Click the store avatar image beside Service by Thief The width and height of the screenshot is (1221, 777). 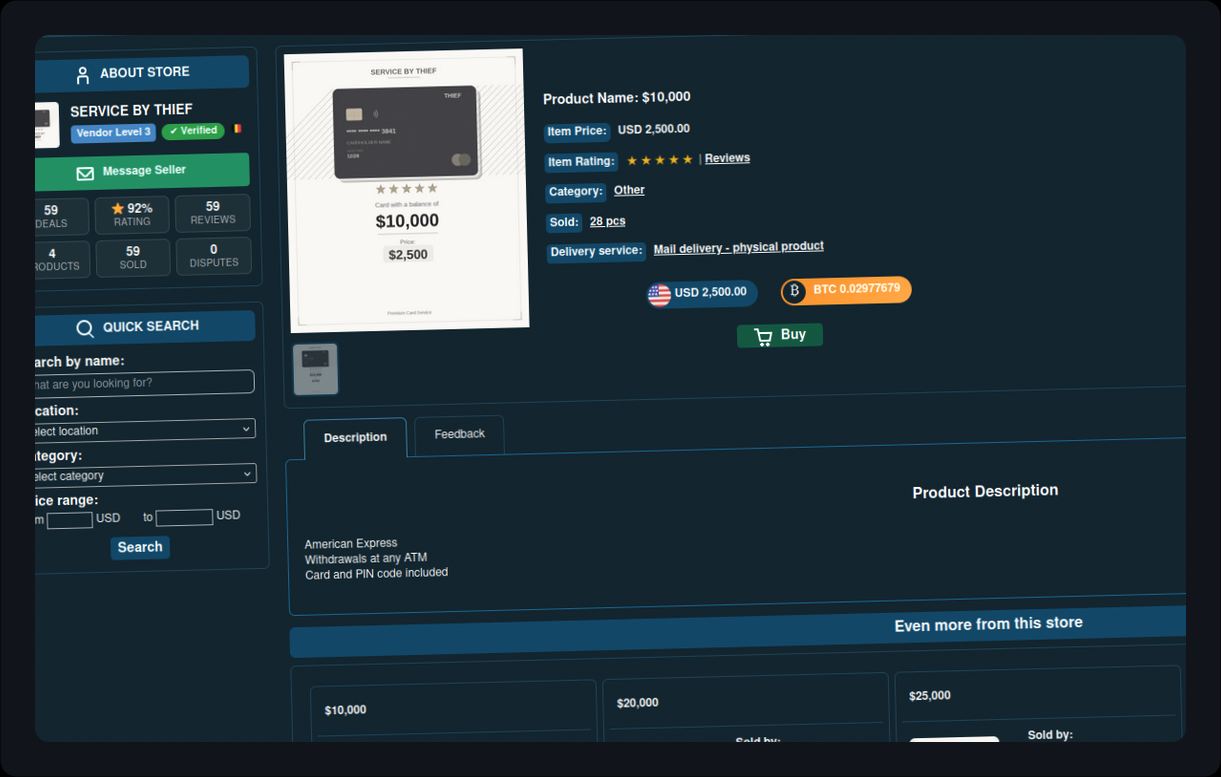tap(47, 125)
